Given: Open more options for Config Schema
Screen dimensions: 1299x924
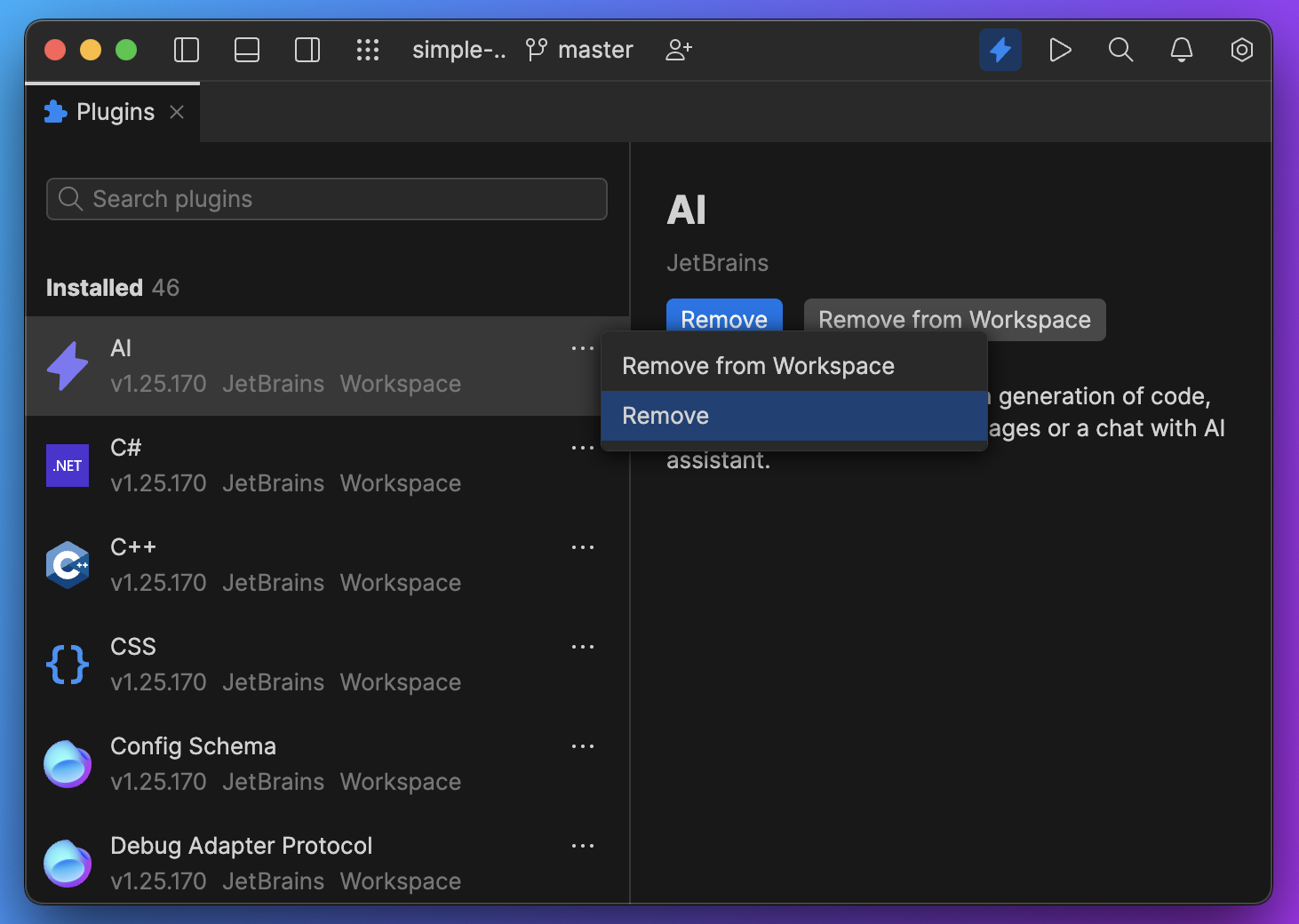Looking at the screenshot, I should coord(583,746).
